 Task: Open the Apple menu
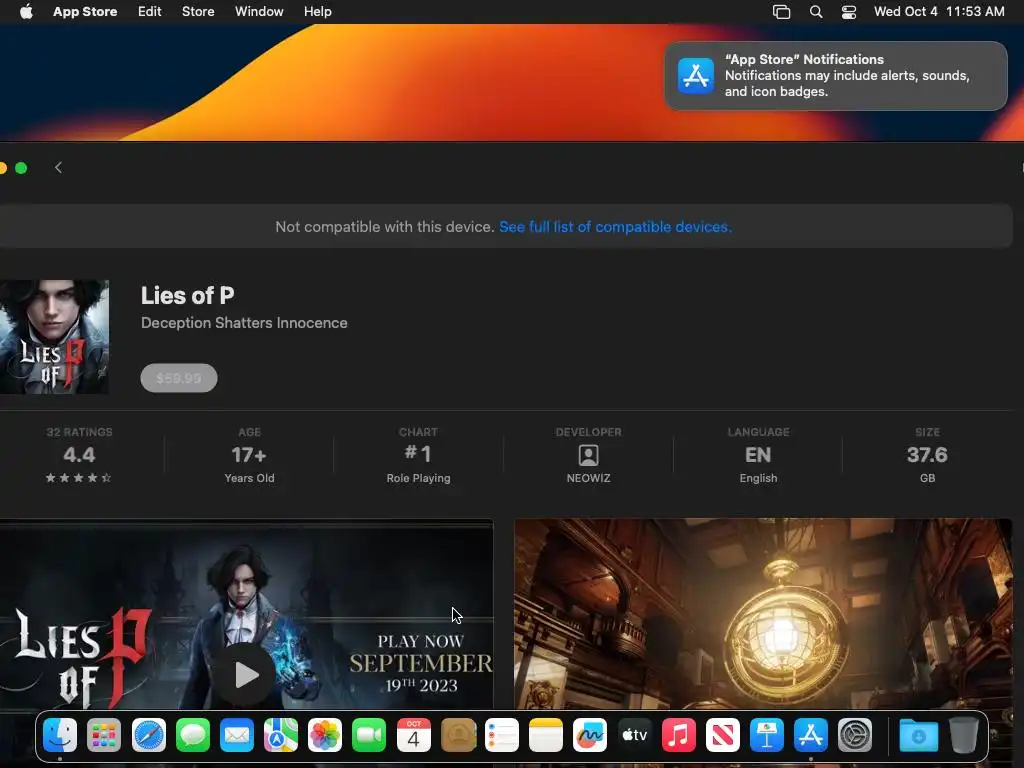tap(26, 11)
